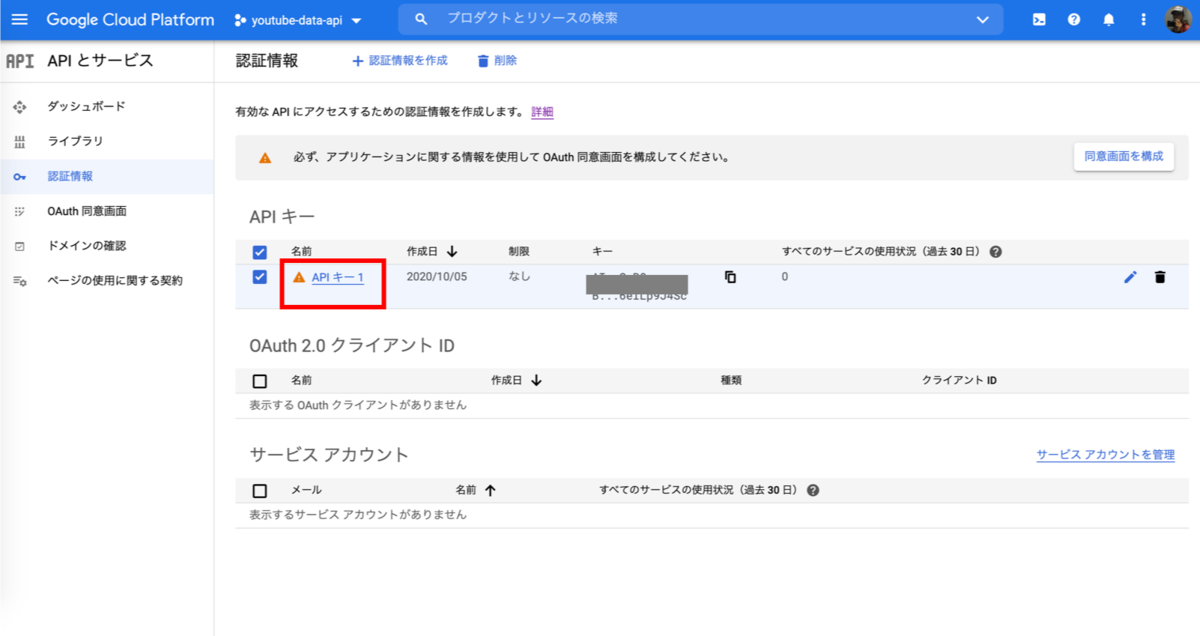Open the サービスアカウントを管理 link
The height and width of the screenshot is (636, 1200).
coord(1105,454)
